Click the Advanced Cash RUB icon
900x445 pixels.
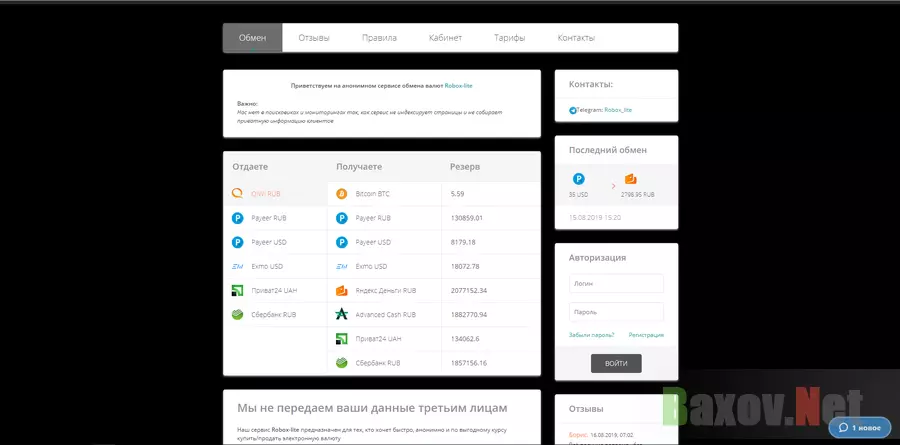(342, 315)
